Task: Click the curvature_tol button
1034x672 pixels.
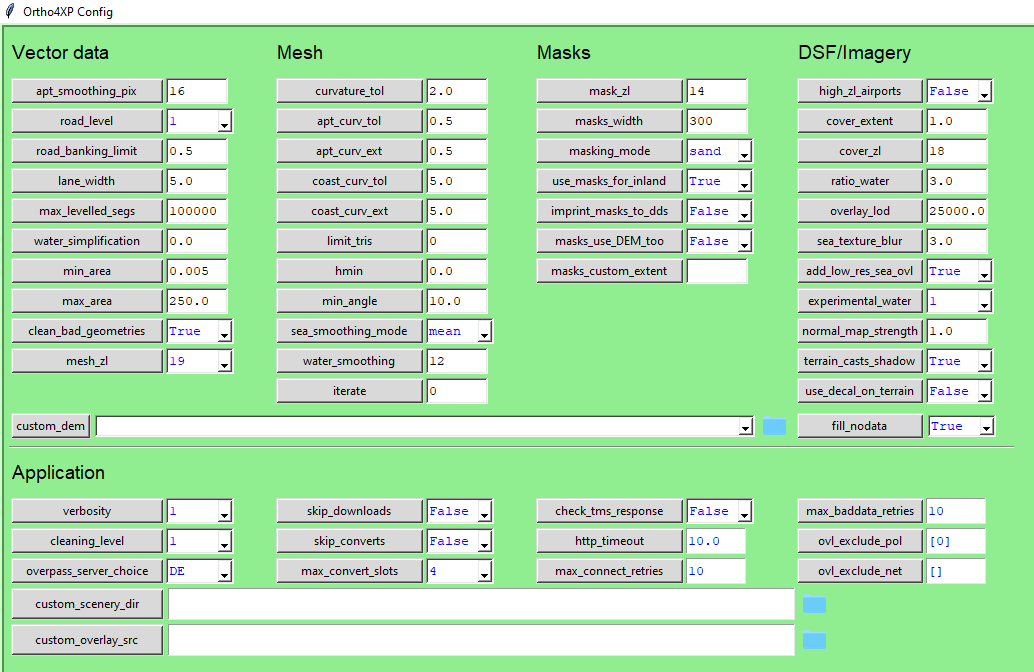Action: coord(350,91)
